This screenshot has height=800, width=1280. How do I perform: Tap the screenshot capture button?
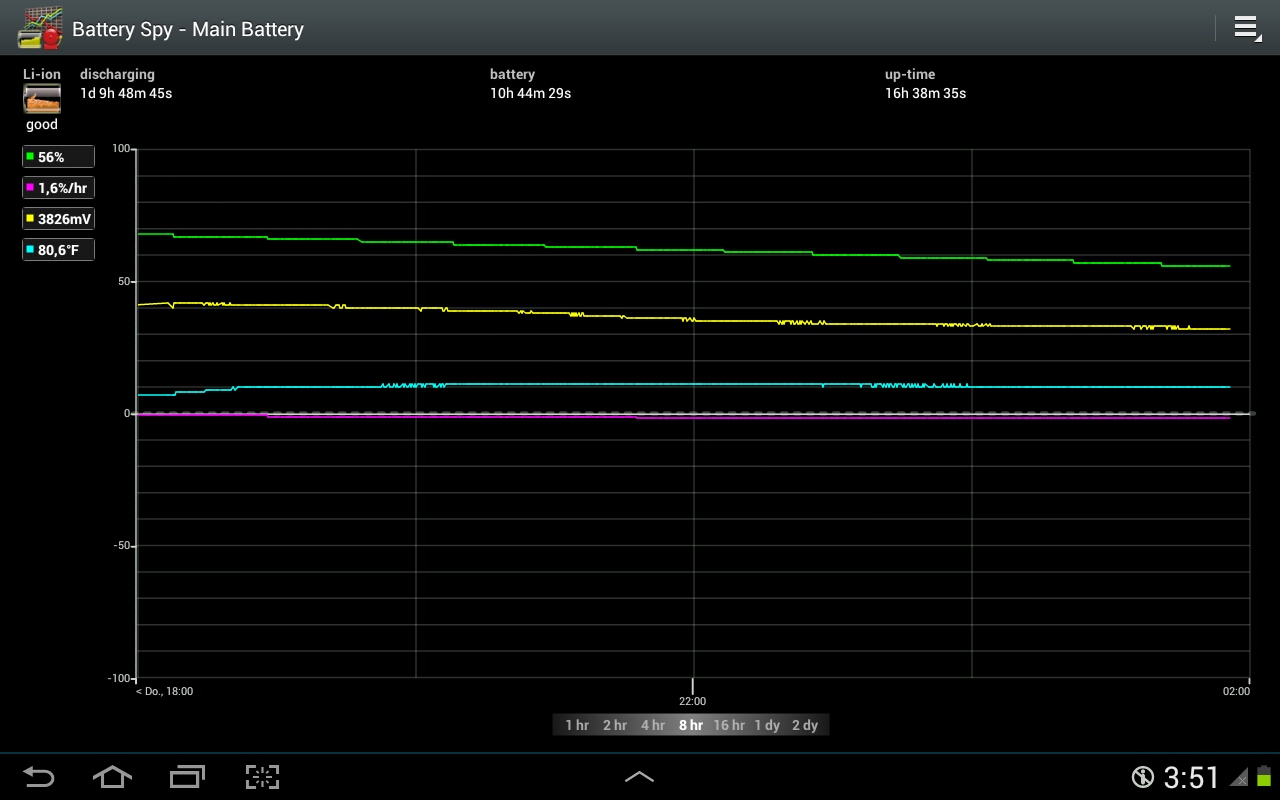pyautogui.click(x=262, y=777)
